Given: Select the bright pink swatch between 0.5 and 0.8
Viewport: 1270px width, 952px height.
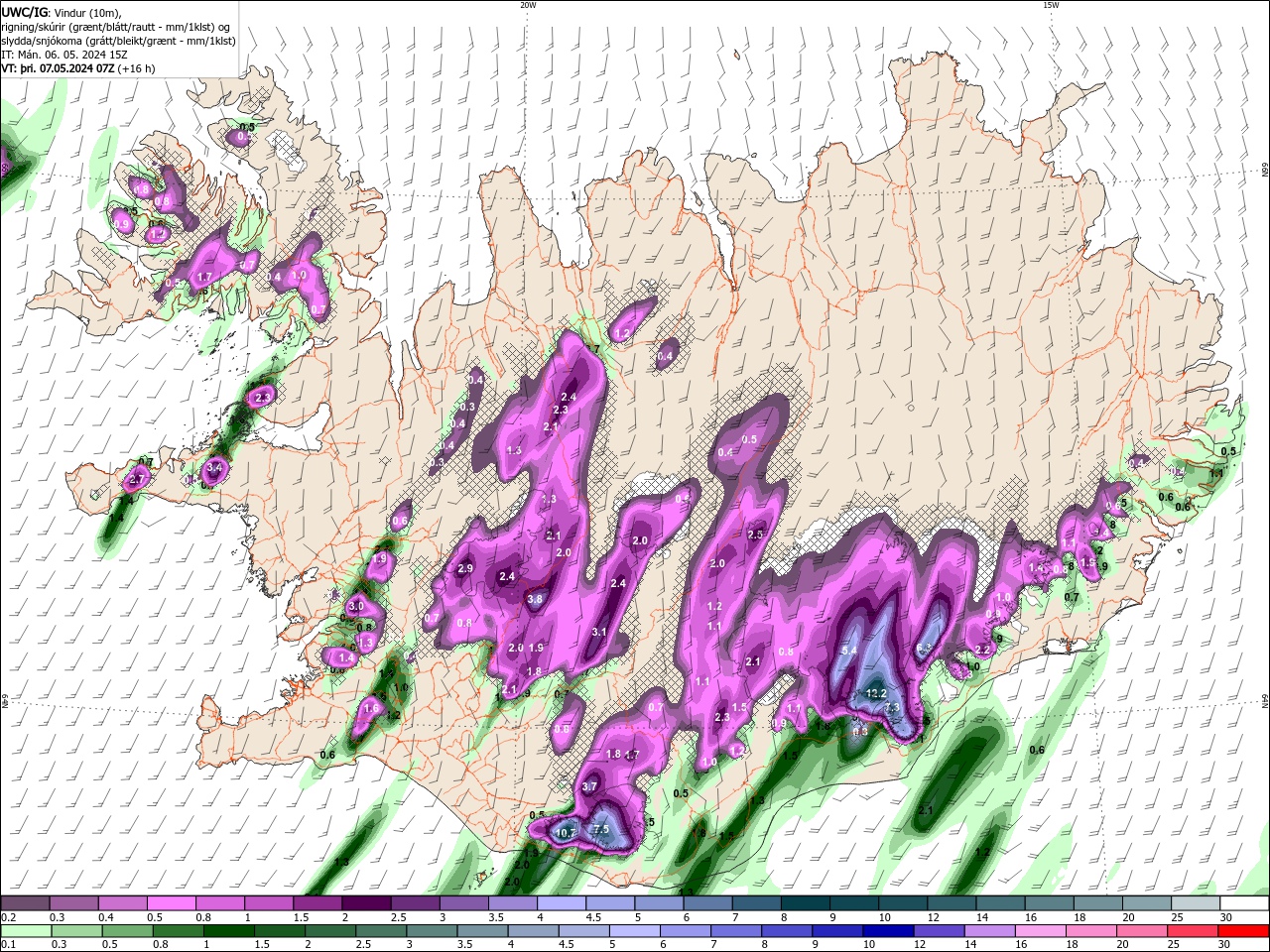Looking at the screenshot, I should (x=171, y=903).
